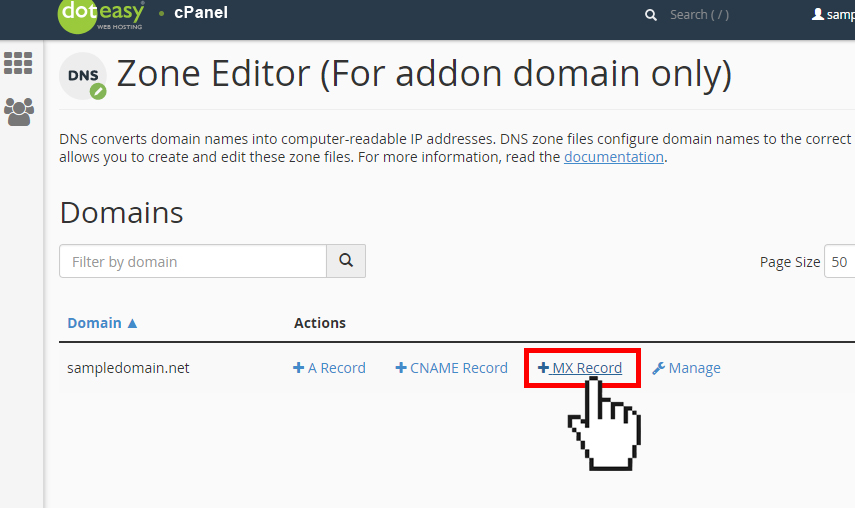Open the documentation link
Screen dimensions: 855x508
613,157
